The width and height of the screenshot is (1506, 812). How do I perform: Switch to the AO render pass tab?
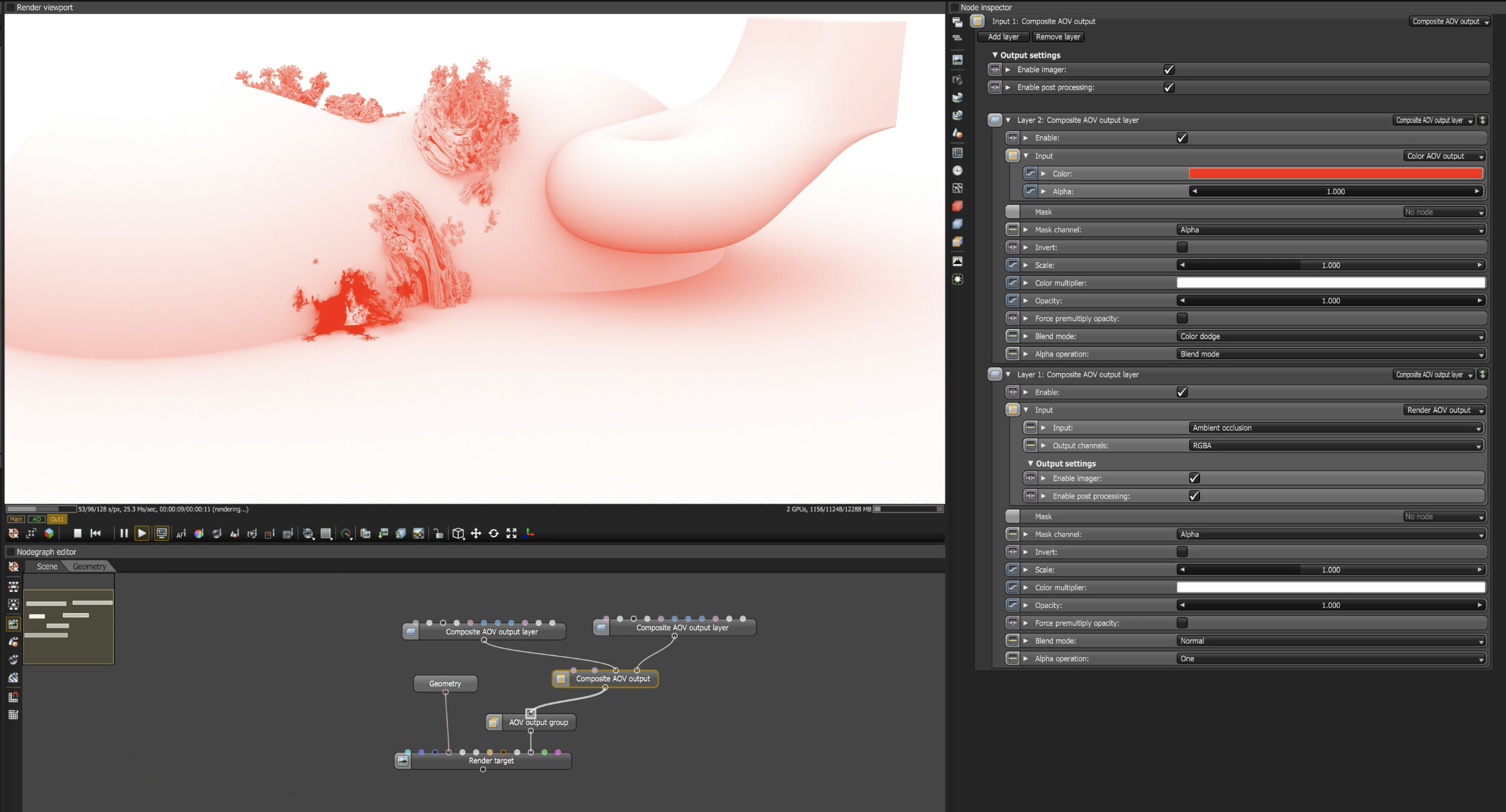36,519
